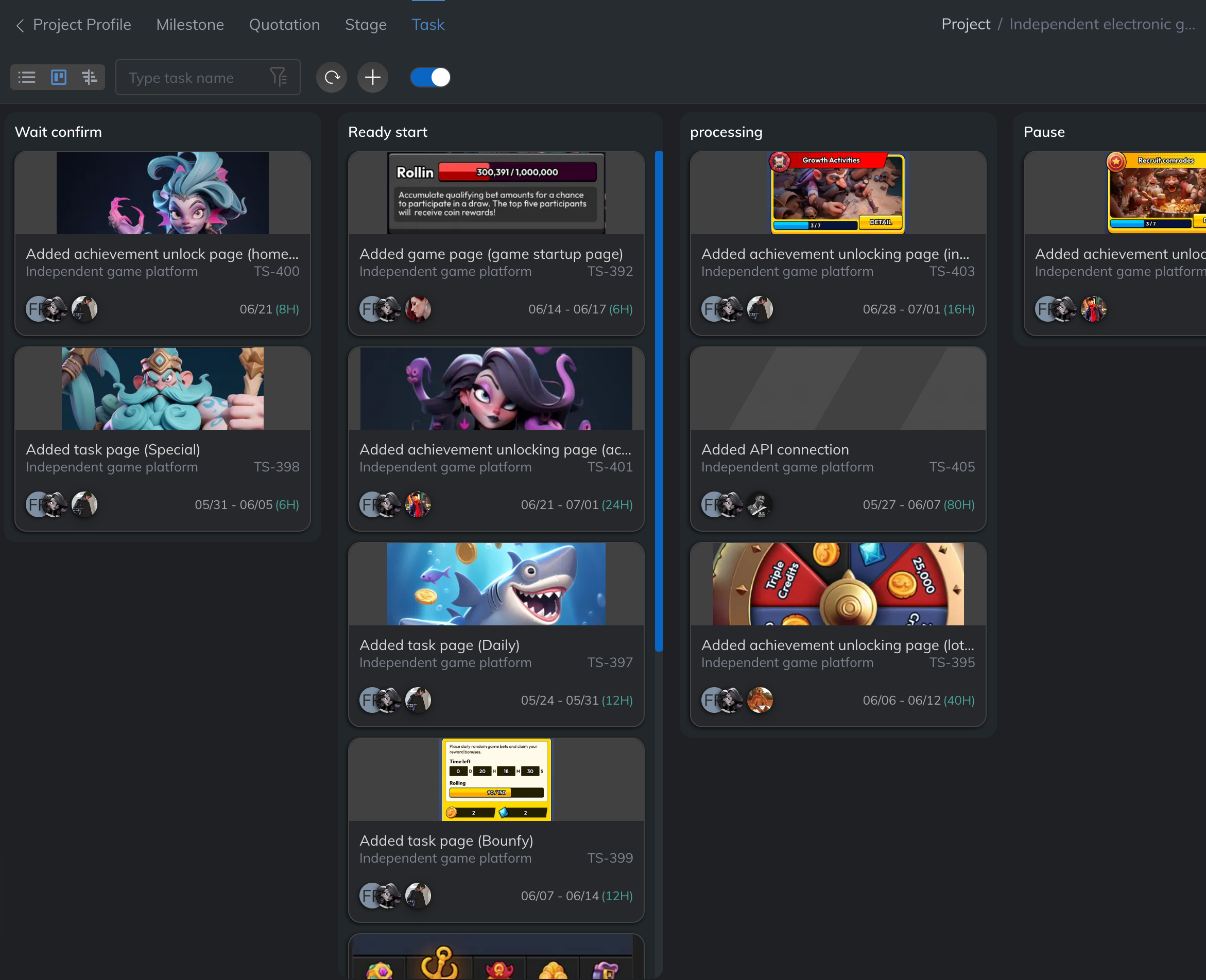Open the Milestone tab

[190, 25]
